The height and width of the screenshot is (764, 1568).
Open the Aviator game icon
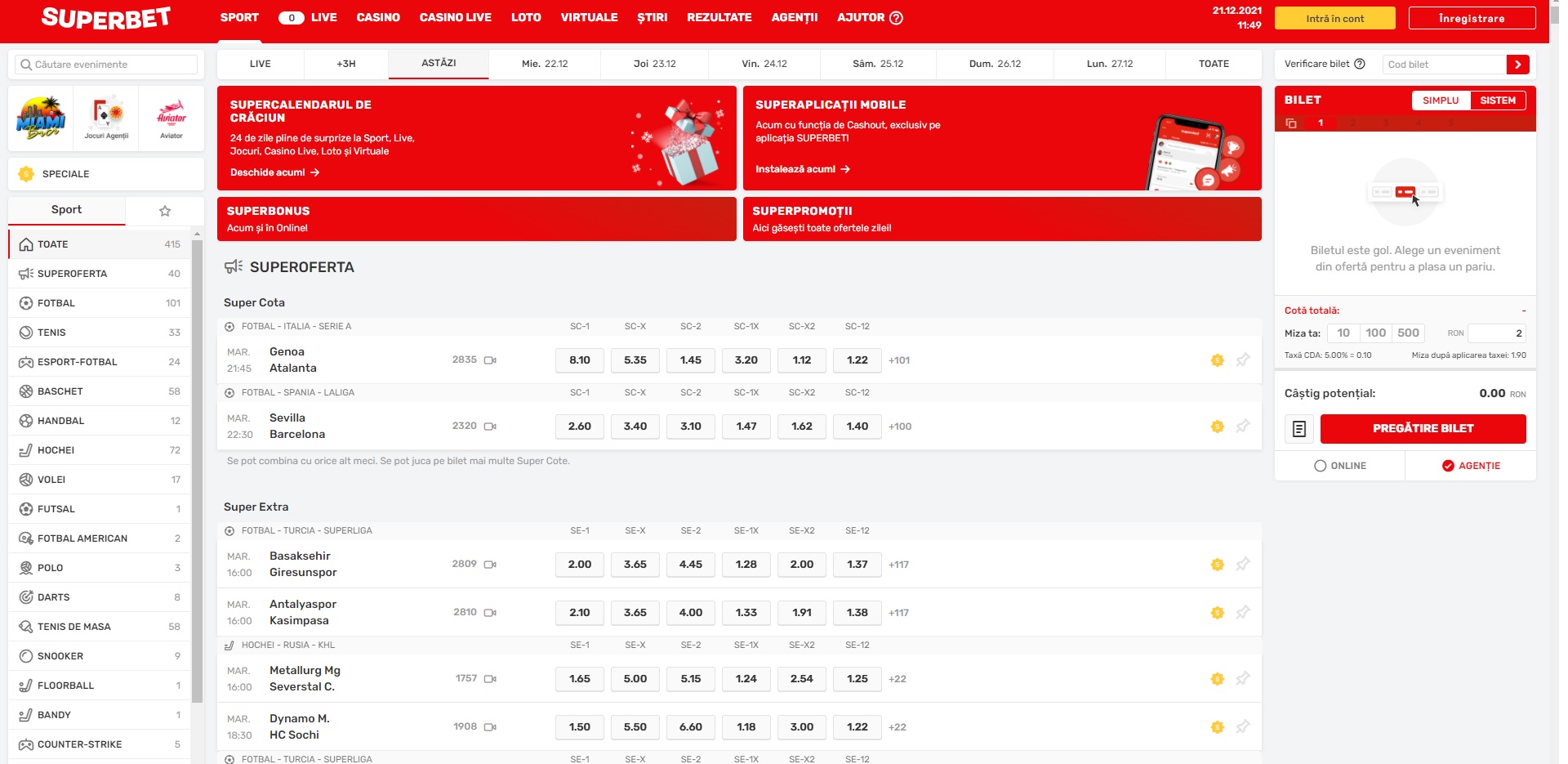(171, 118)
